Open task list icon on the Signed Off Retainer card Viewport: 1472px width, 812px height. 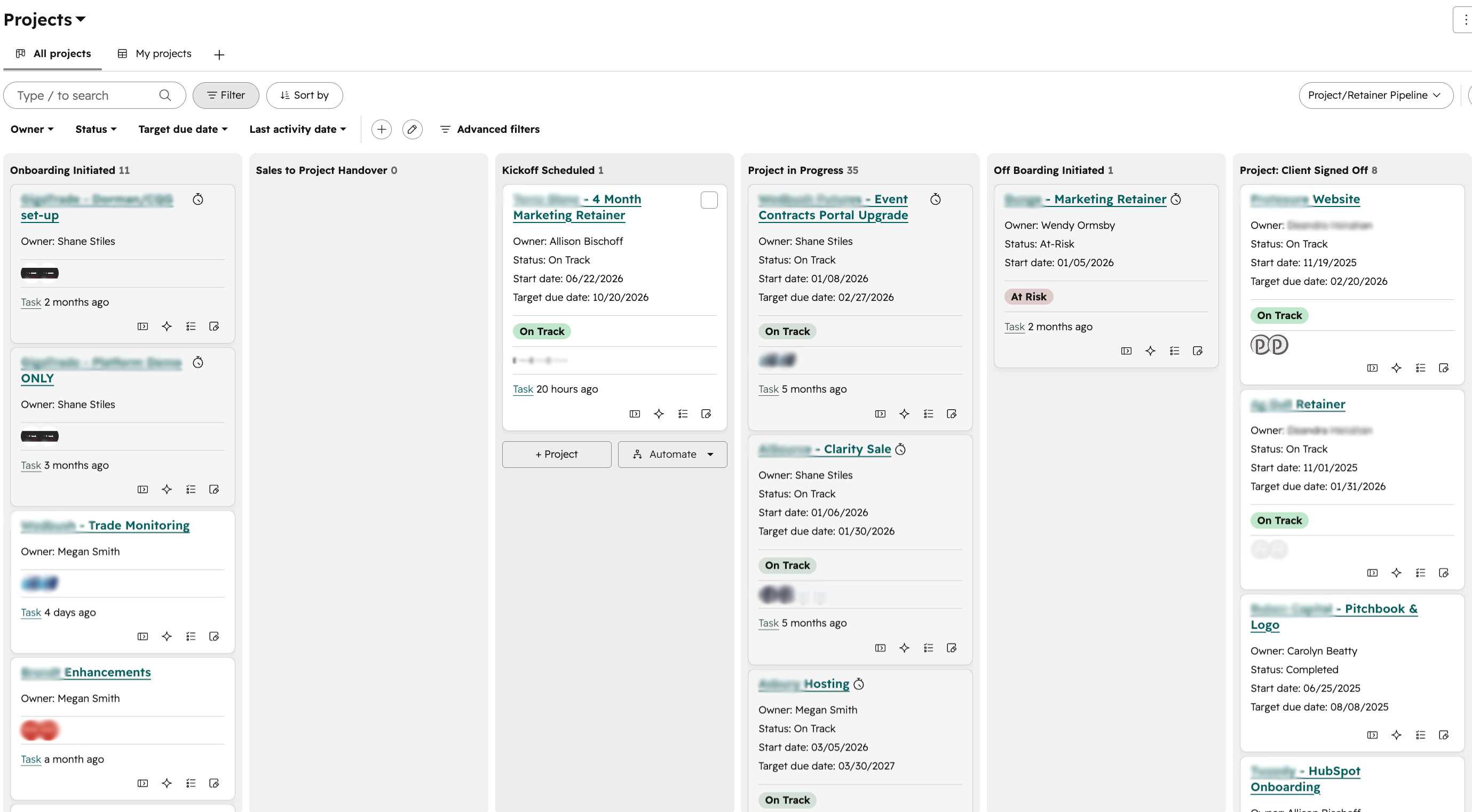[1421, 573]
